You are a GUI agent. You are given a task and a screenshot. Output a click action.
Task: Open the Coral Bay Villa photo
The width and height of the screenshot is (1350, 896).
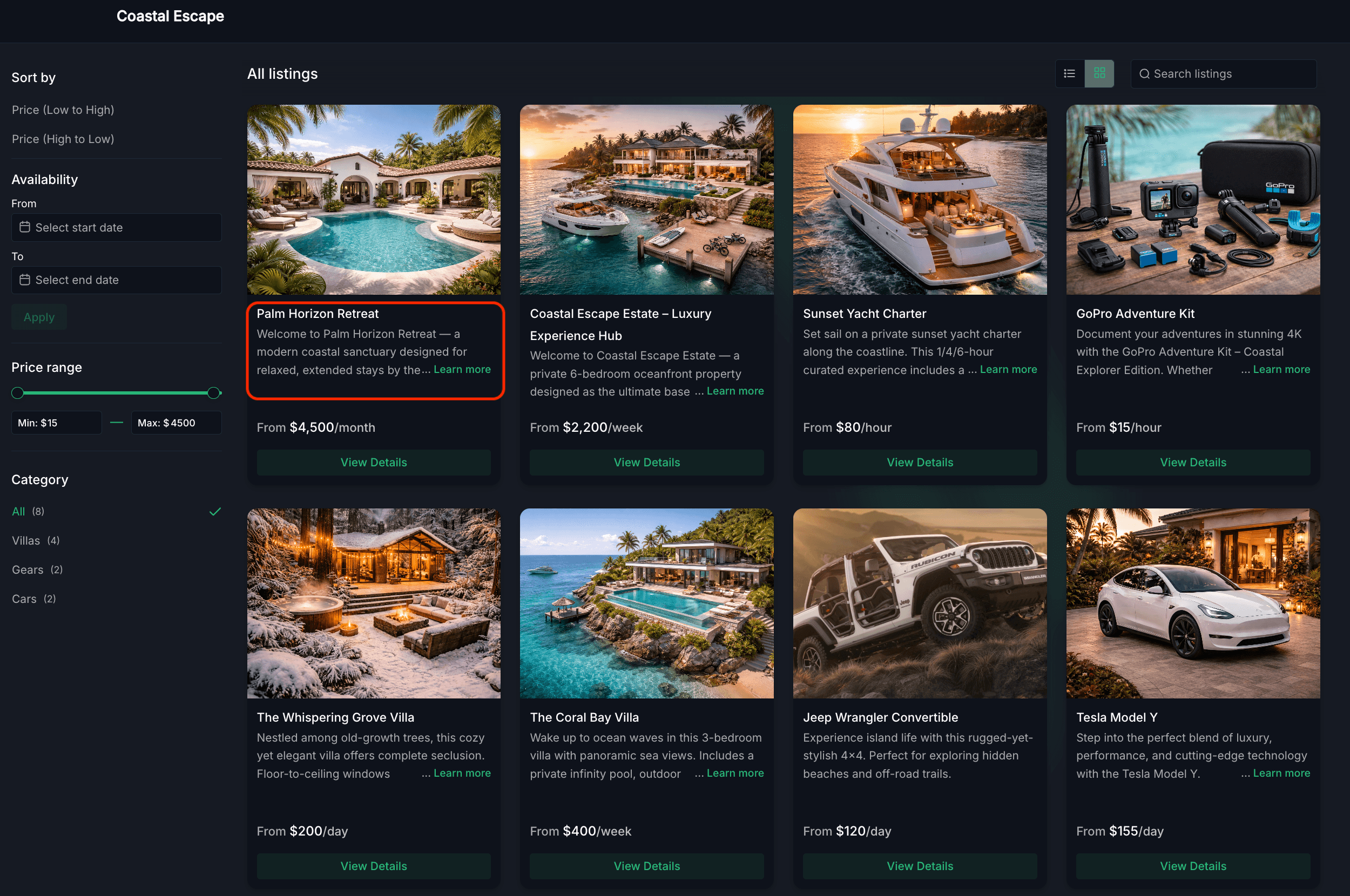click(x=647, y=603)
